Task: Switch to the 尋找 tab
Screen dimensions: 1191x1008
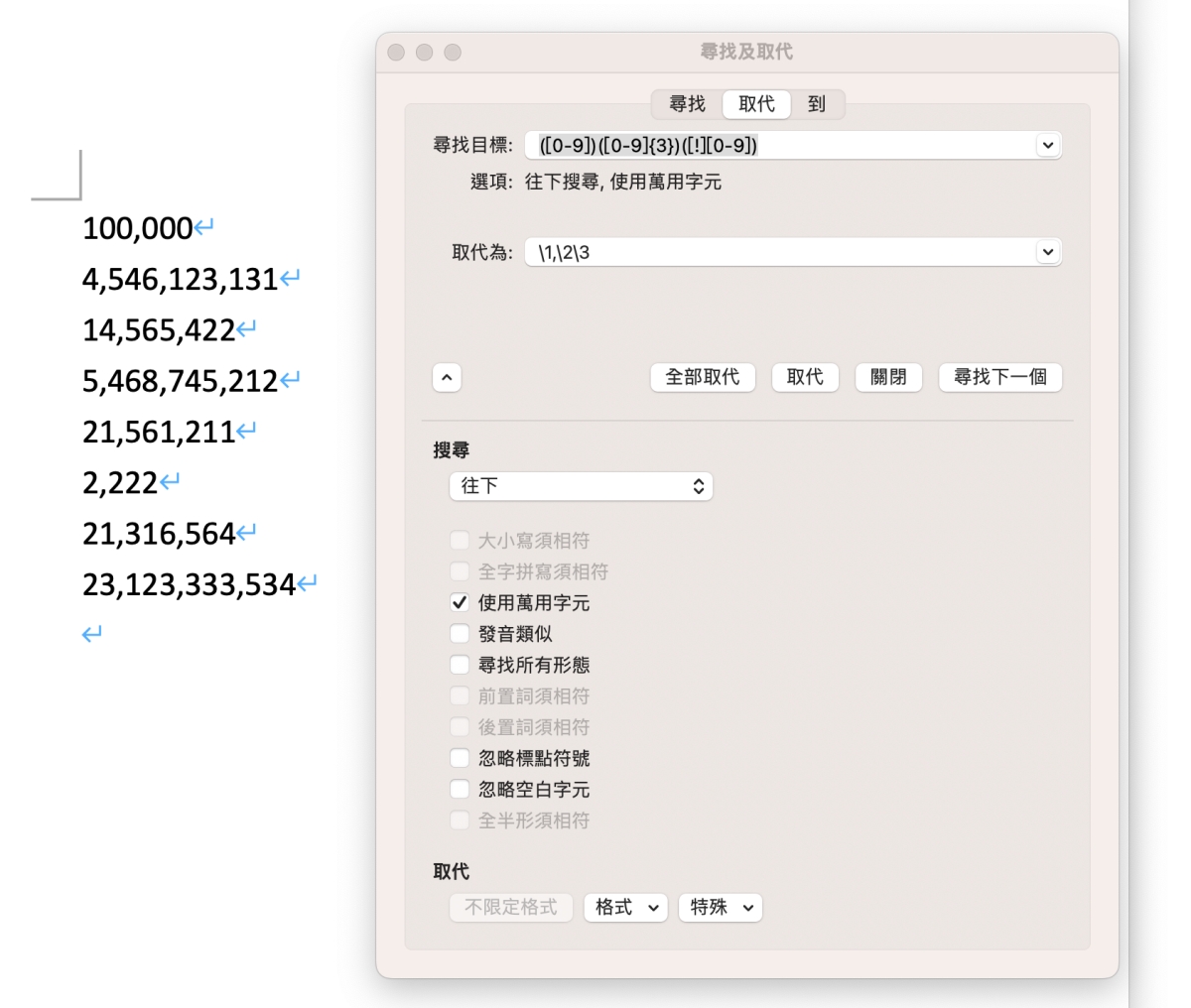Action: coord(687,104)
